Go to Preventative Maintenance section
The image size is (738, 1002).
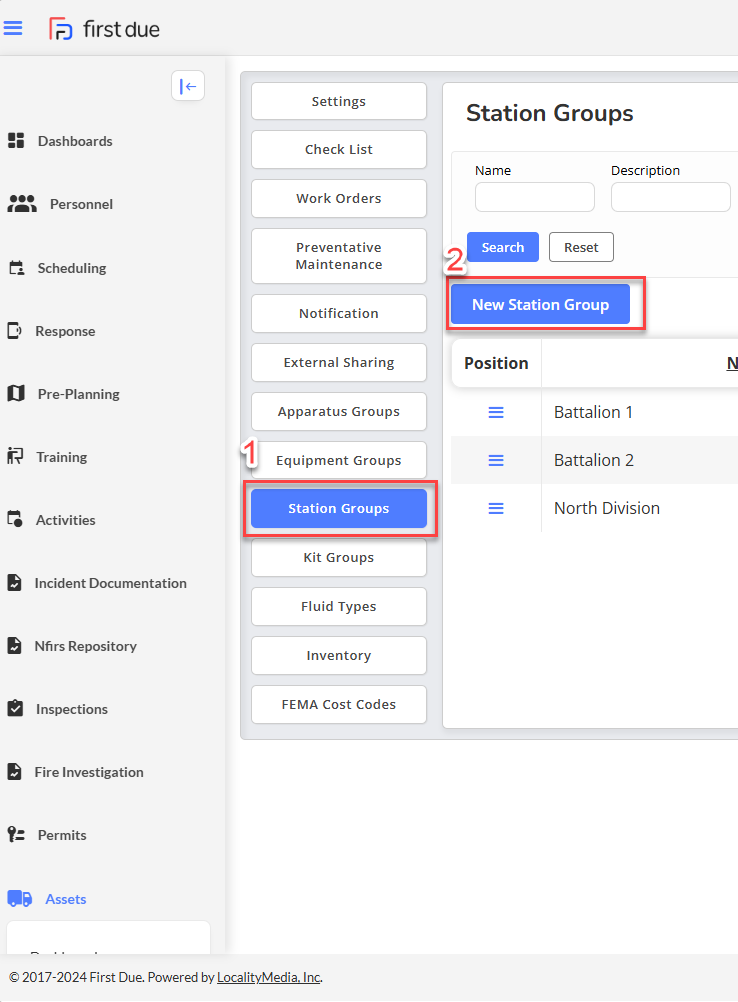(x=339, y=256)
